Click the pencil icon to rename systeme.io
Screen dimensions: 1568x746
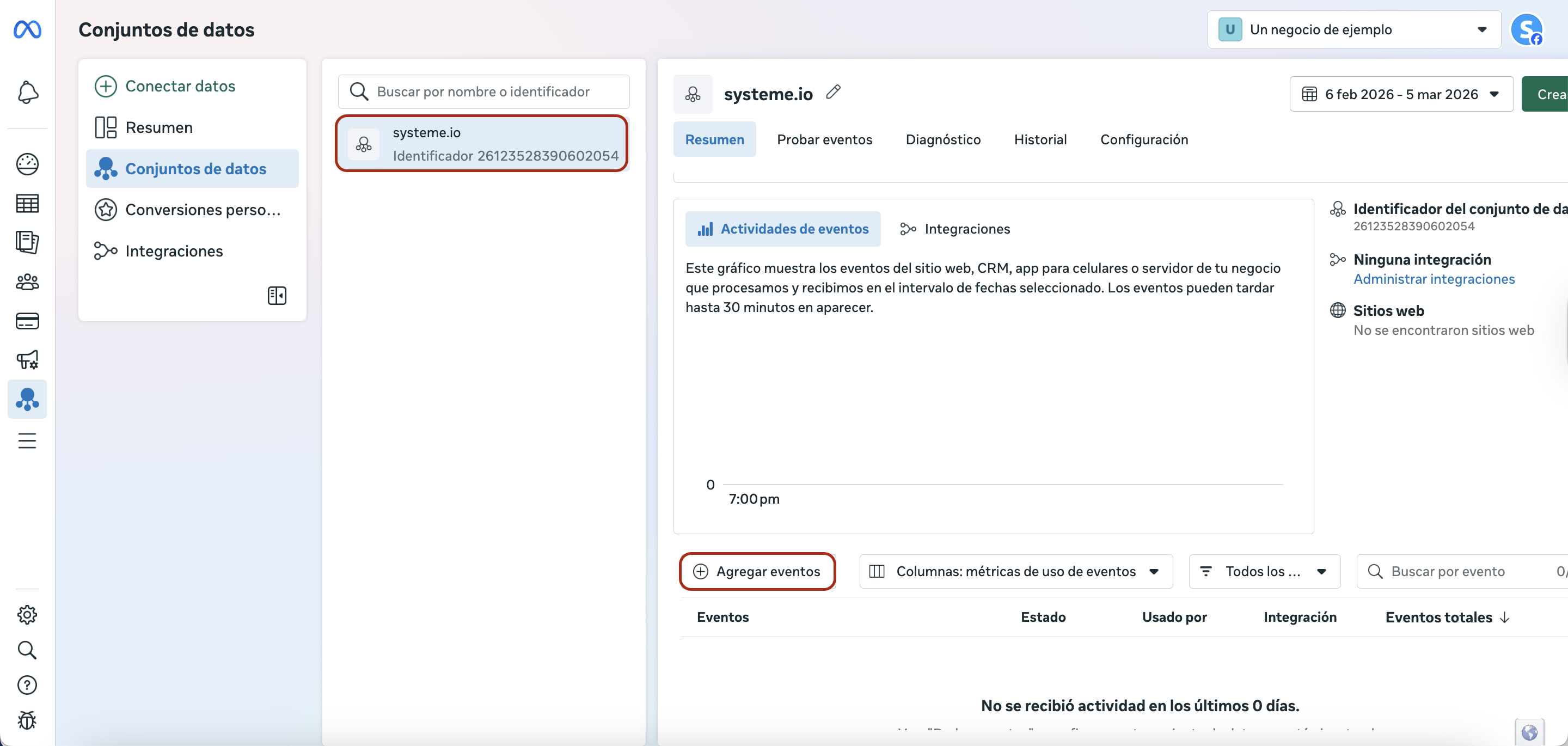pyautogui.click(x=834, y=92)
